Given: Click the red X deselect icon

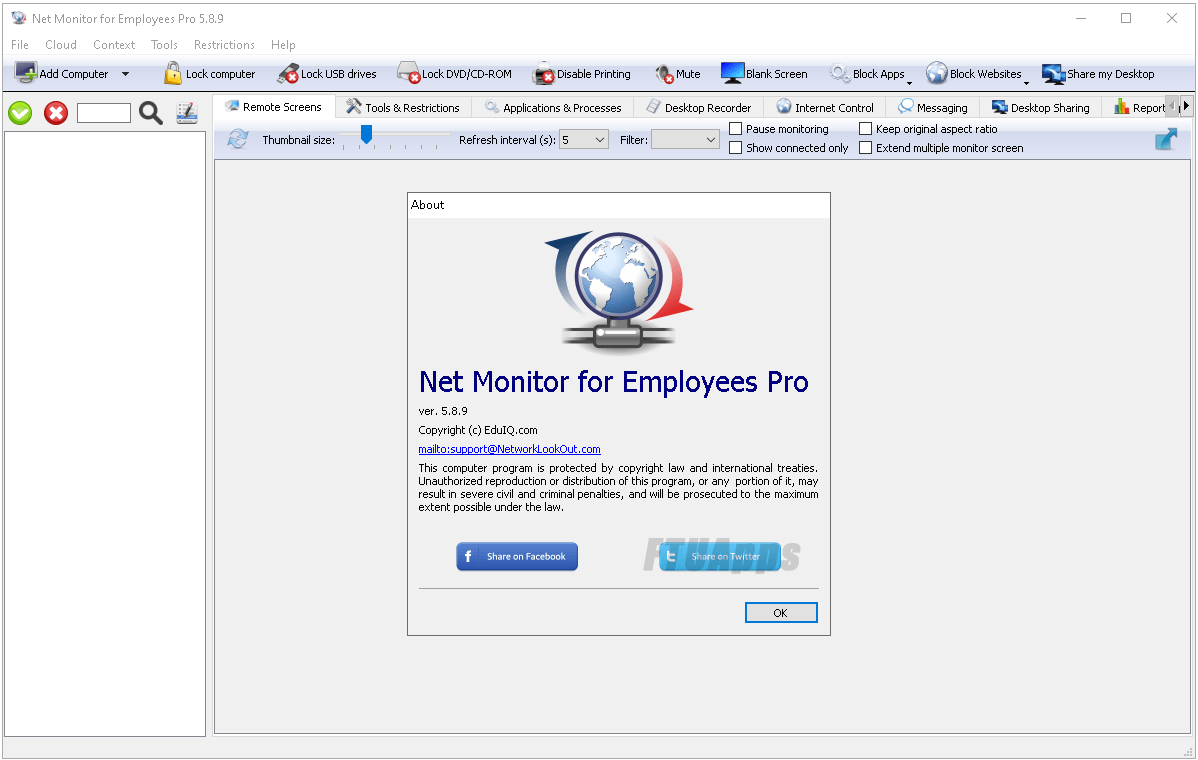Looking at the screenshot, I should 56,113.
